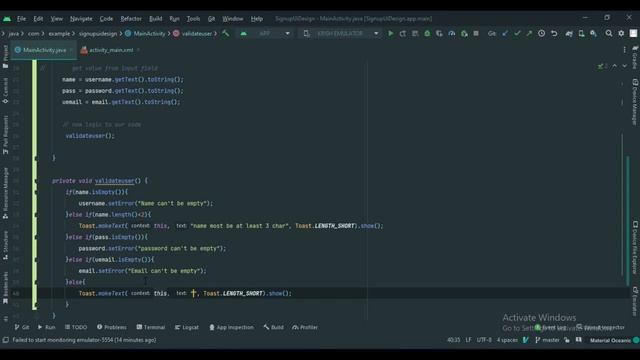Sync project with Gradle files elephant icon
The image size is (640, 360).
(569, 33)
